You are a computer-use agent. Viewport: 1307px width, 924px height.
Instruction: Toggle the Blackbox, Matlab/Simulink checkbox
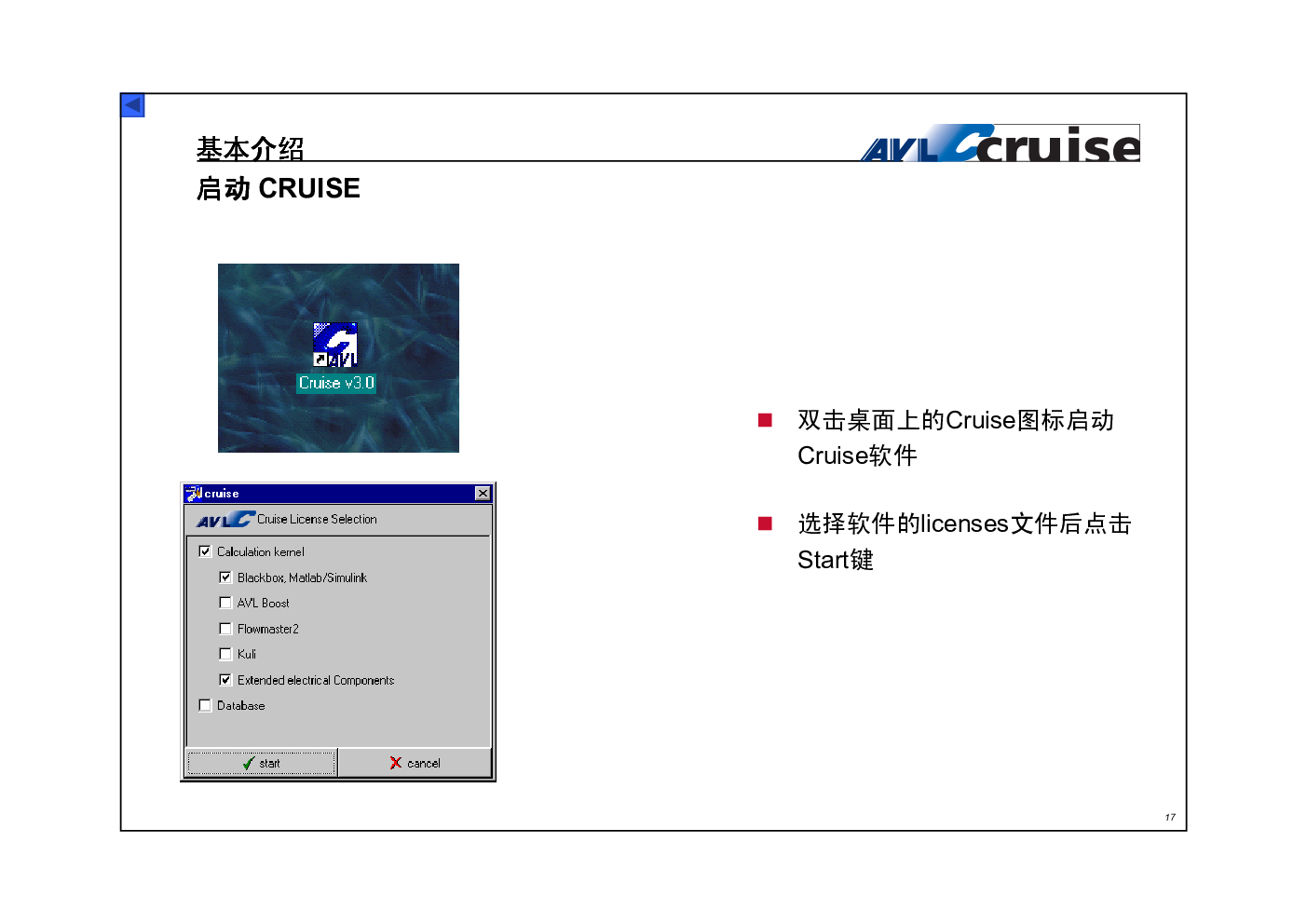(x=225, y=577)
